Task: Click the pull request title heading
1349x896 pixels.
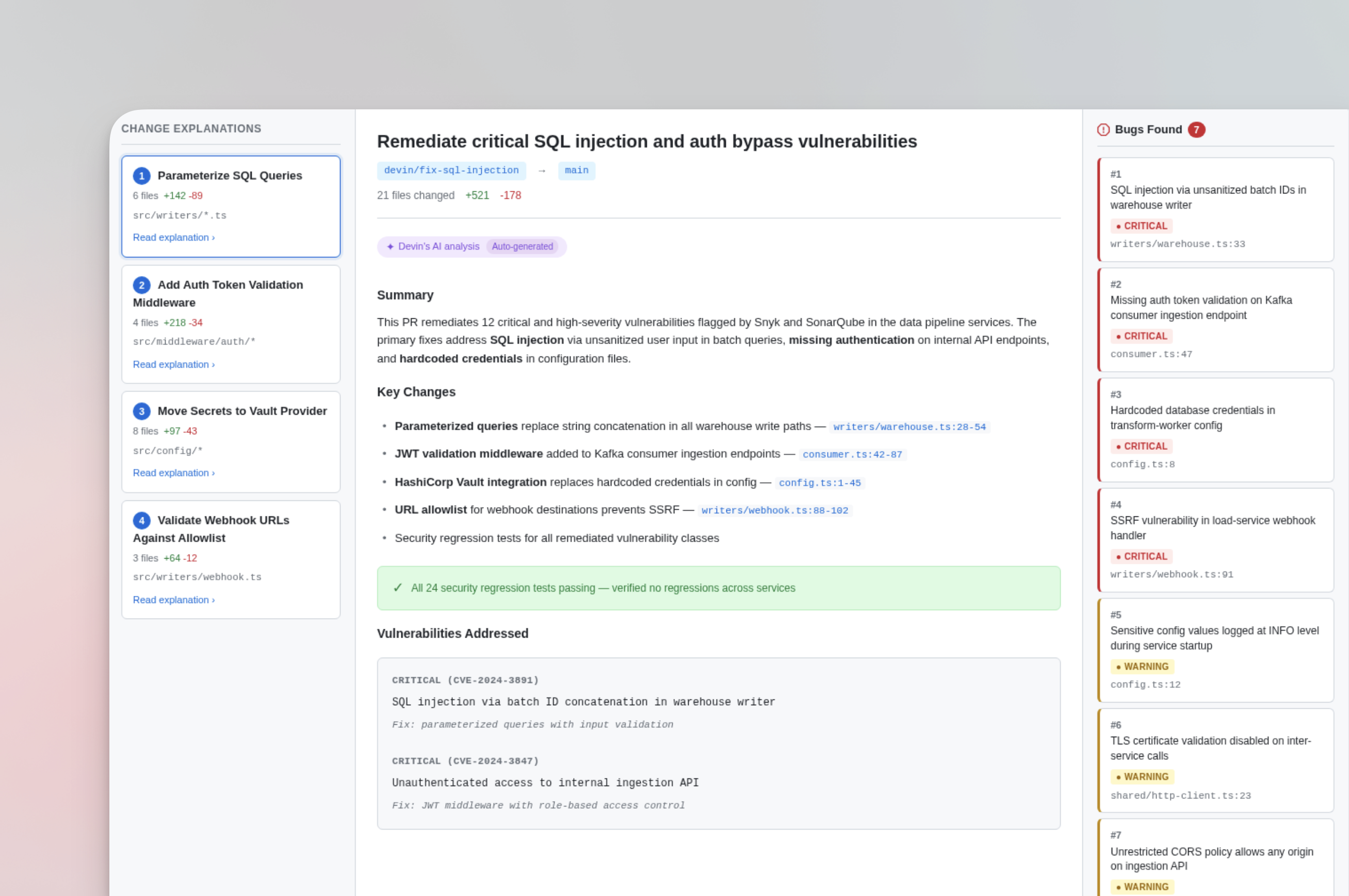Action: tap(647, 141)
